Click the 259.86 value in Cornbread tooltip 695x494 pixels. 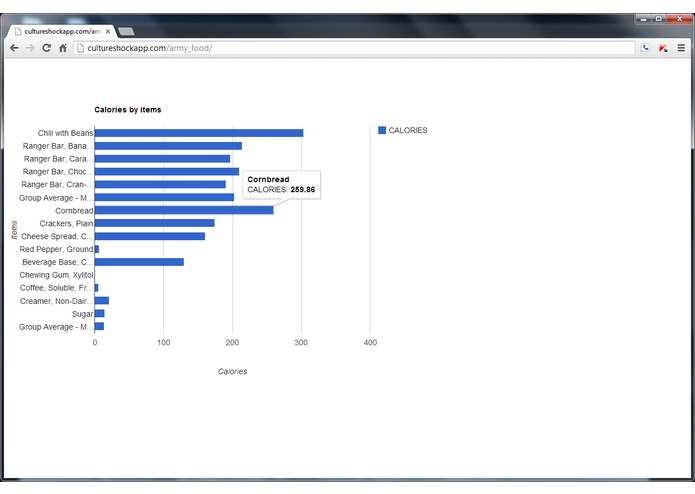(x=303, y=190)
